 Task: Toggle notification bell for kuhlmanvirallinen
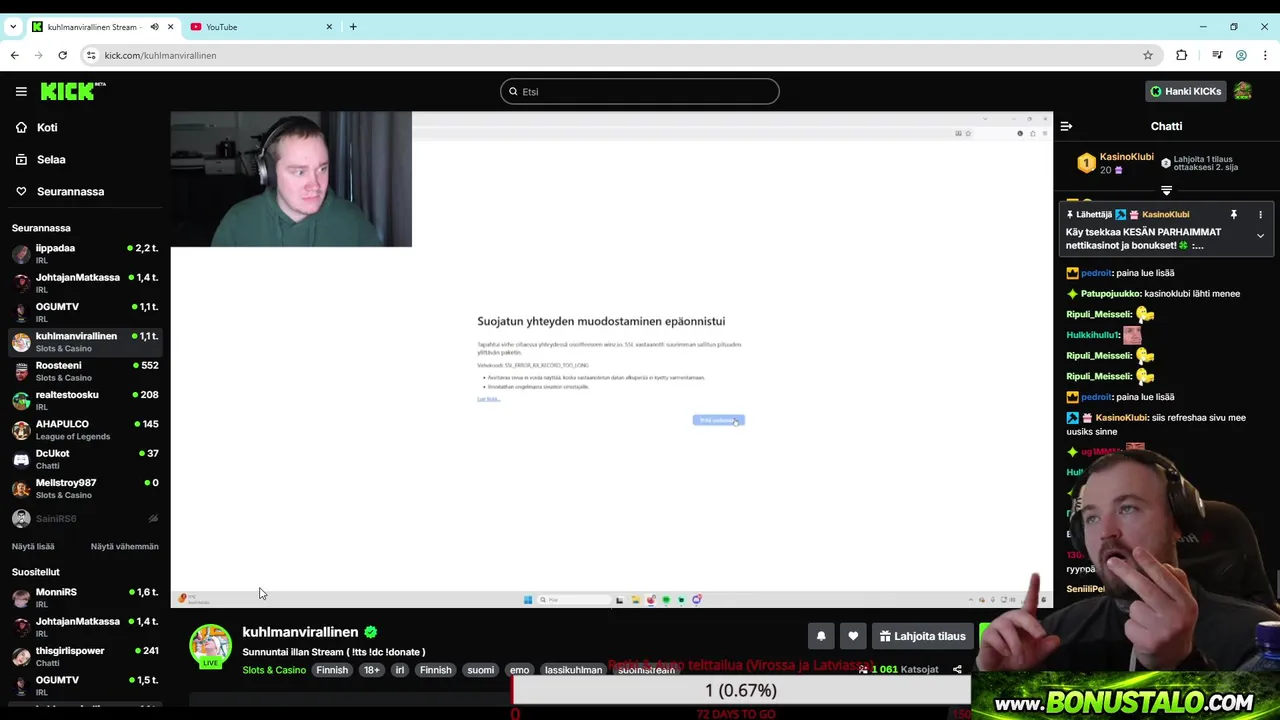[821, 636]
